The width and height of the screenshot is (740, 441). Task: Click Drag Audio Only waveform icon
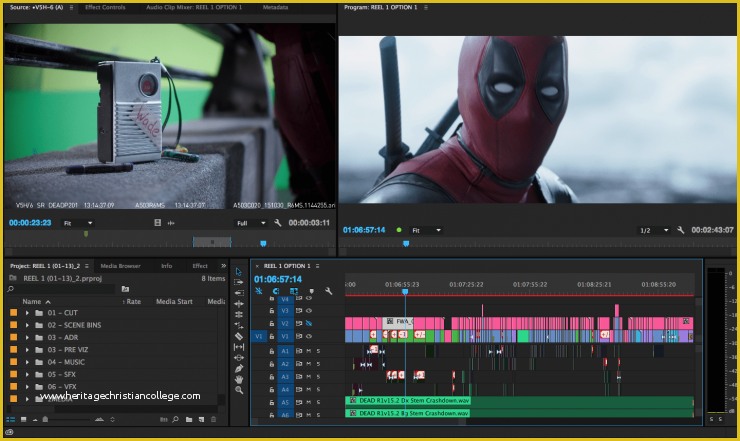click(x=171, y=223)
